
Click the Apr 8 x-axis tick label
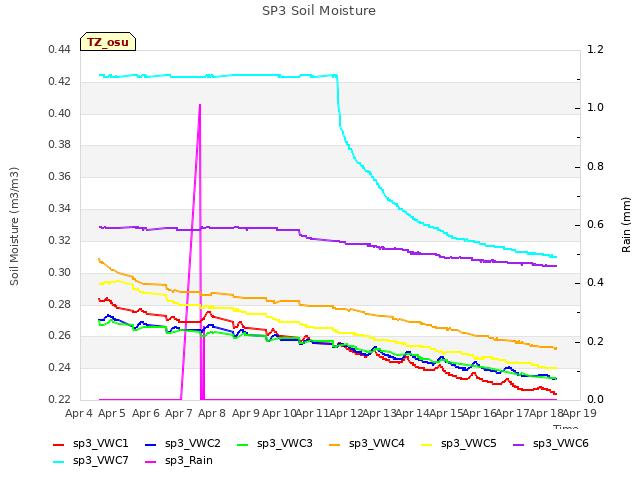(212, 413)
